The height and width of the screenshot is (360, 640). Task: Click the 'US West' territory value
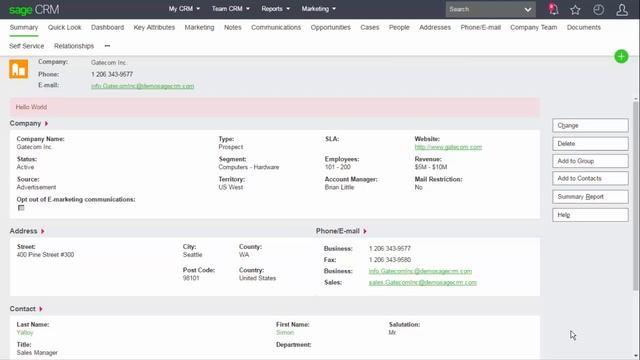[231, 187]
